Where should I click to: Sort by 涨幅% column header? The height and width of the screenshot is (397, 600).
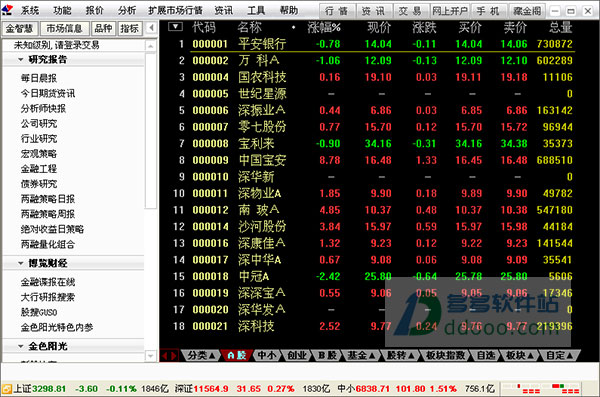tap(324, 27)
